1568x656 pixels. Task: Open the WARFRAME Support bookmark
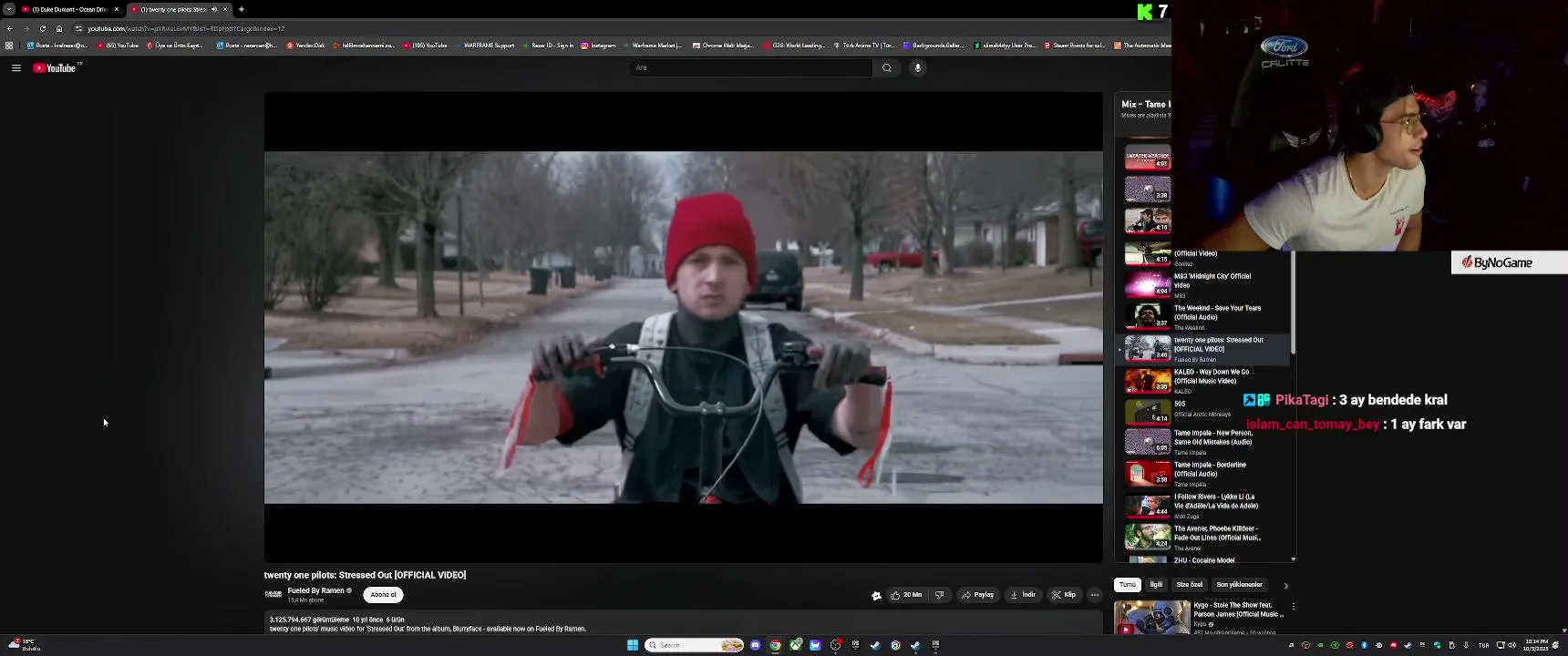tap(485, 46)
